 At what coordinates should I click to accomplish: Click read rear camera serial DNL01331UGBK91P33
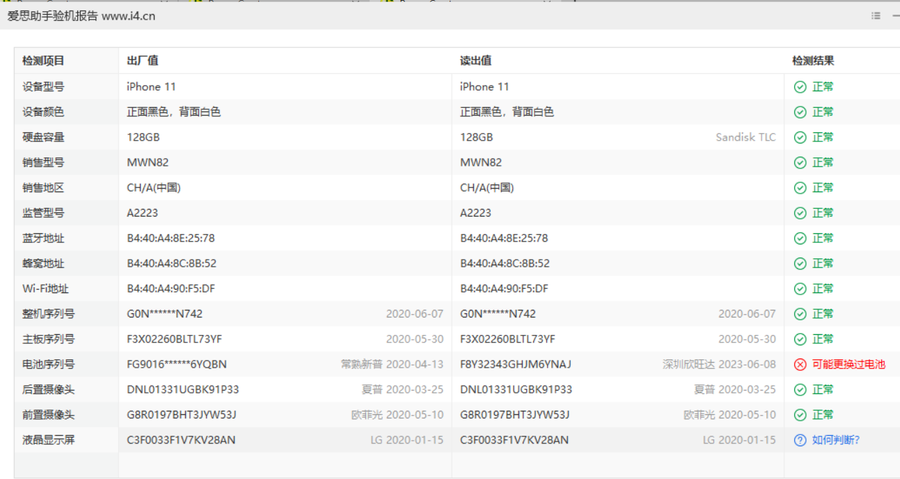point(516,390)
